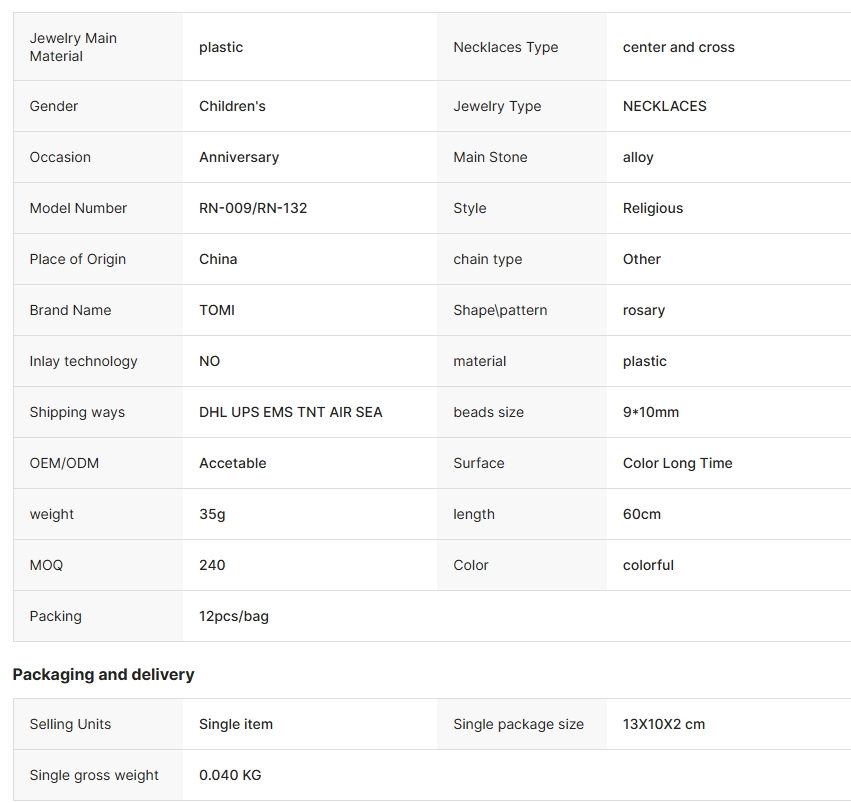Click the Jewelry Main Material label

click(73, 47)
